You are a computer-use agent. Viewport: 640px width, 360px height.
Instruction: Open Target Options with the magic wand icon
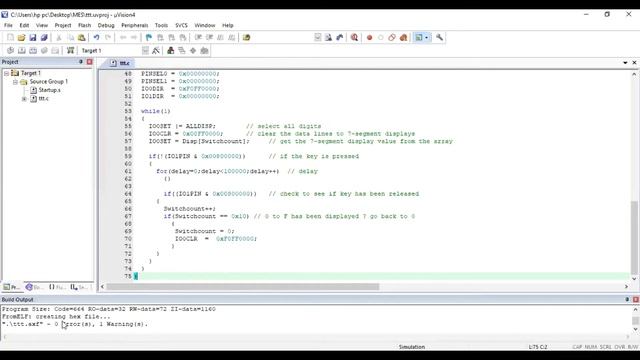(156, 51)
